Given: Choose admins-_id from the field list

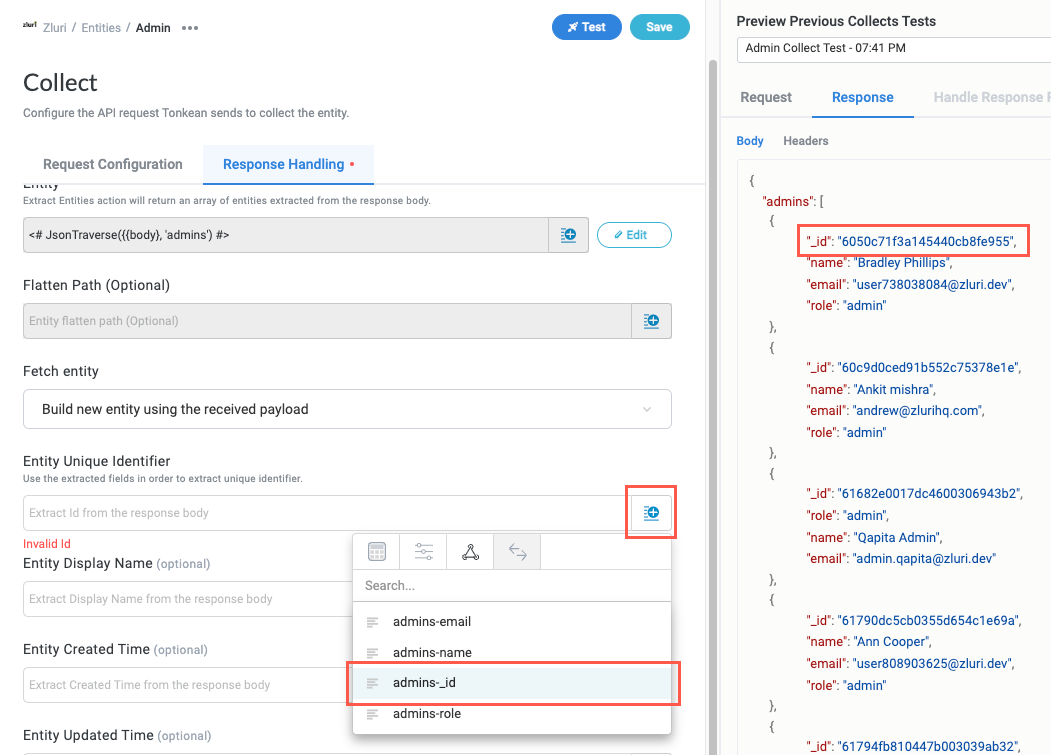Looking at the screenshot, I should 424,683.
